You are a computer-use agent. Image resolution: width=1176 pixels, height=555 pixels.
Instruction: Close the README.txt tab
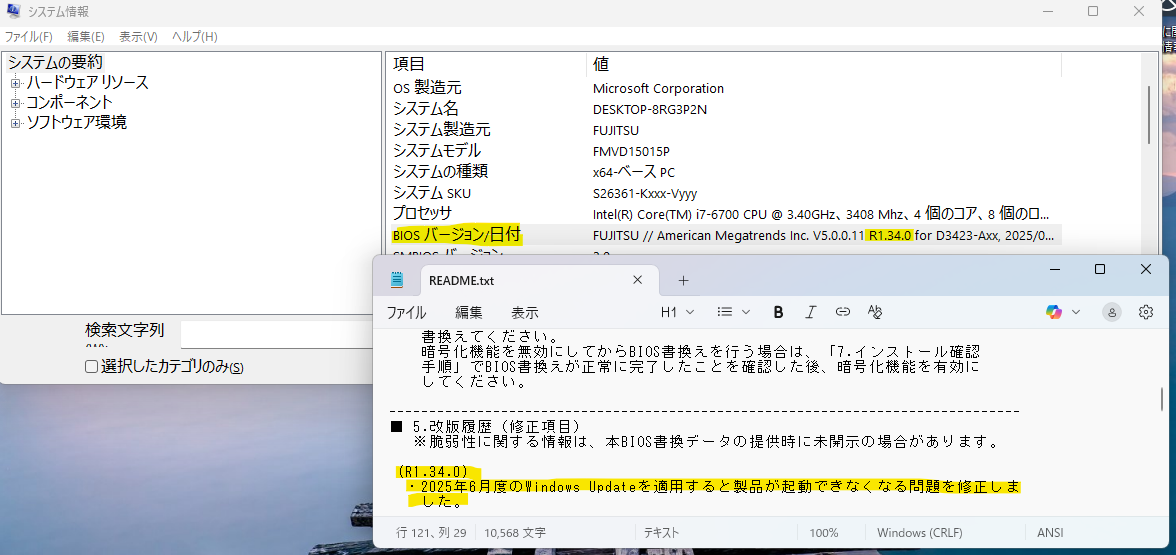[638, 280]
